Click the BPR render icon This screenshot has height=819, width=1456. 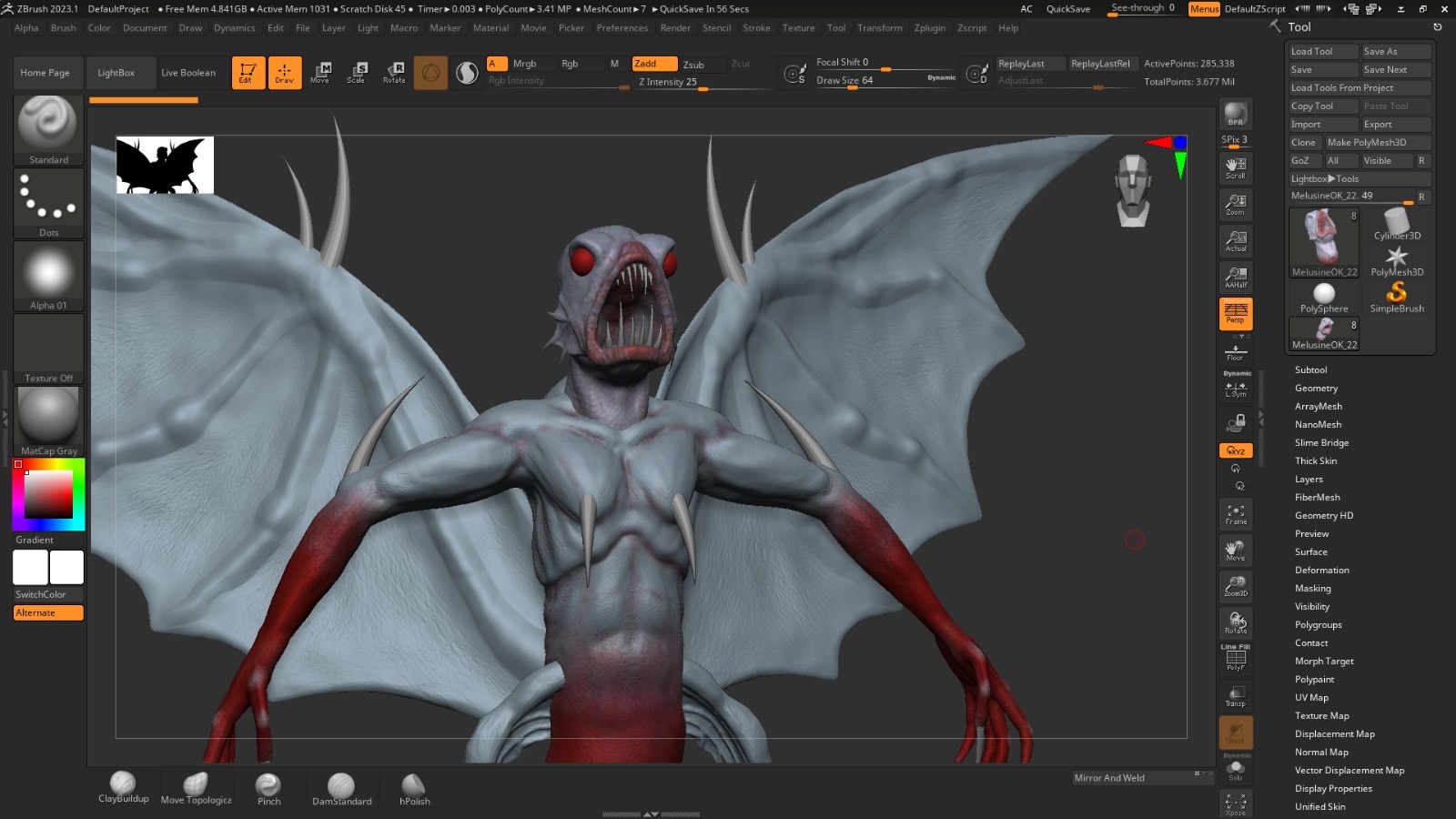[x=1235, y=115]
